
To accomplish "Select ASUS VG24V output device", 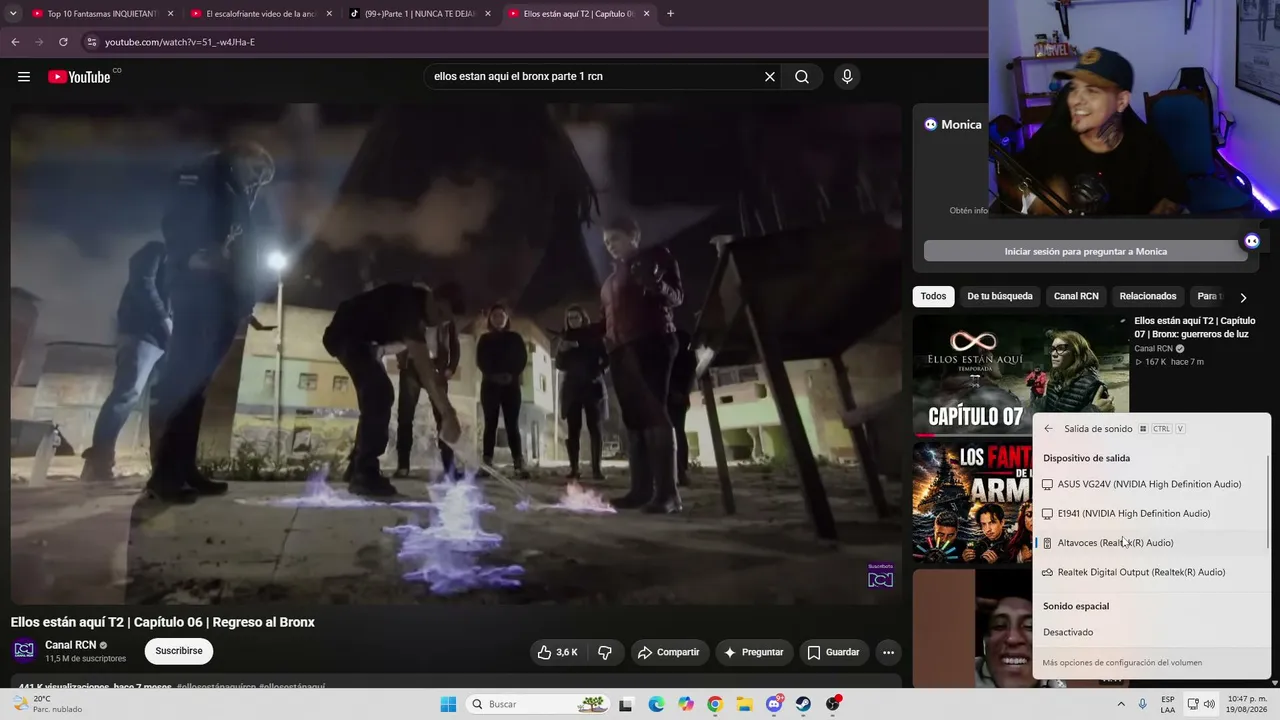I will point(1150,484).
